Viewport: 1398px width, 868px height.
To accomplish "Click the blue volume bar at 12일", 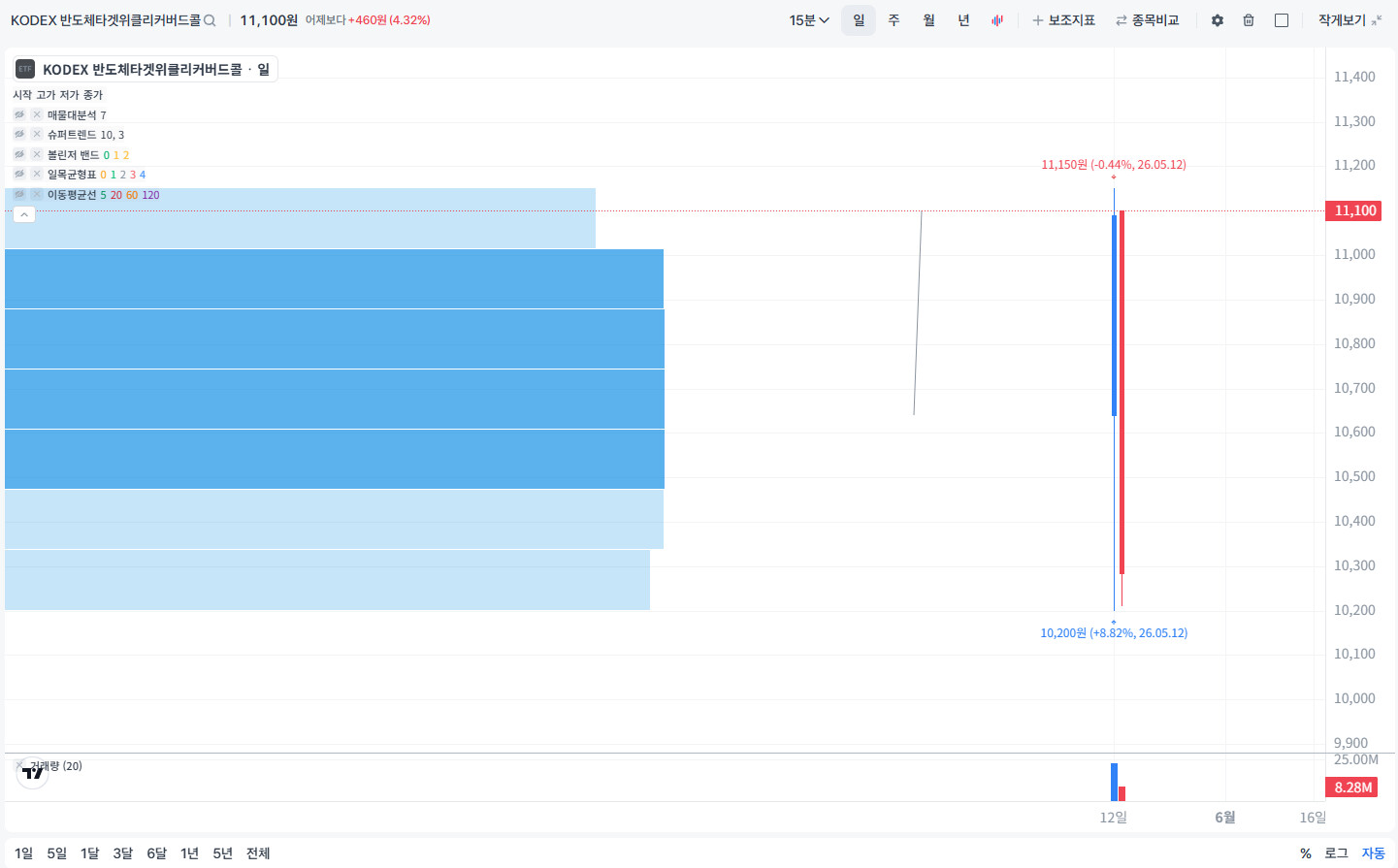I will [1114, 782].
